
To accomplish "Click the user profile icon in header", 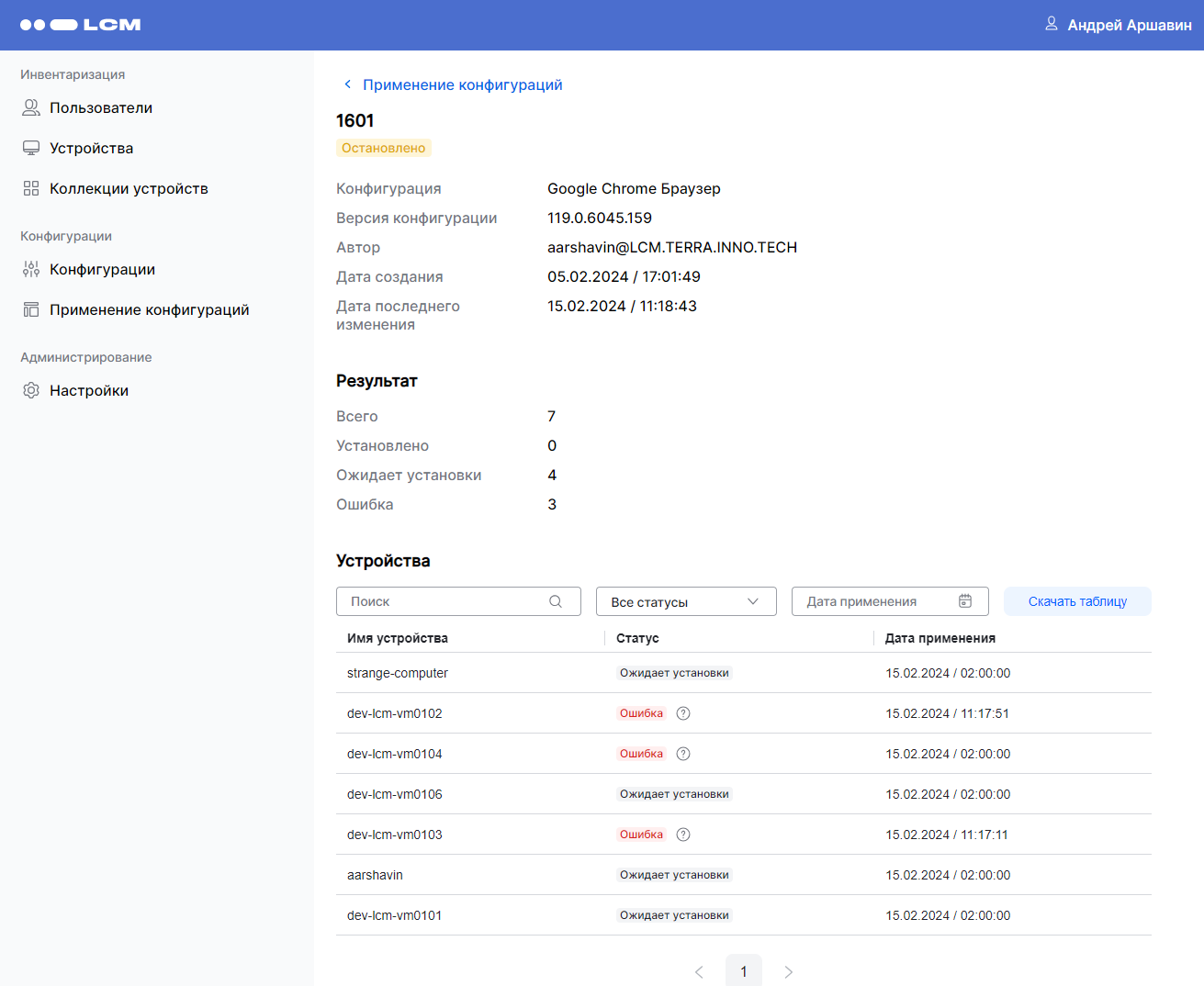I will click(1052, 24).
